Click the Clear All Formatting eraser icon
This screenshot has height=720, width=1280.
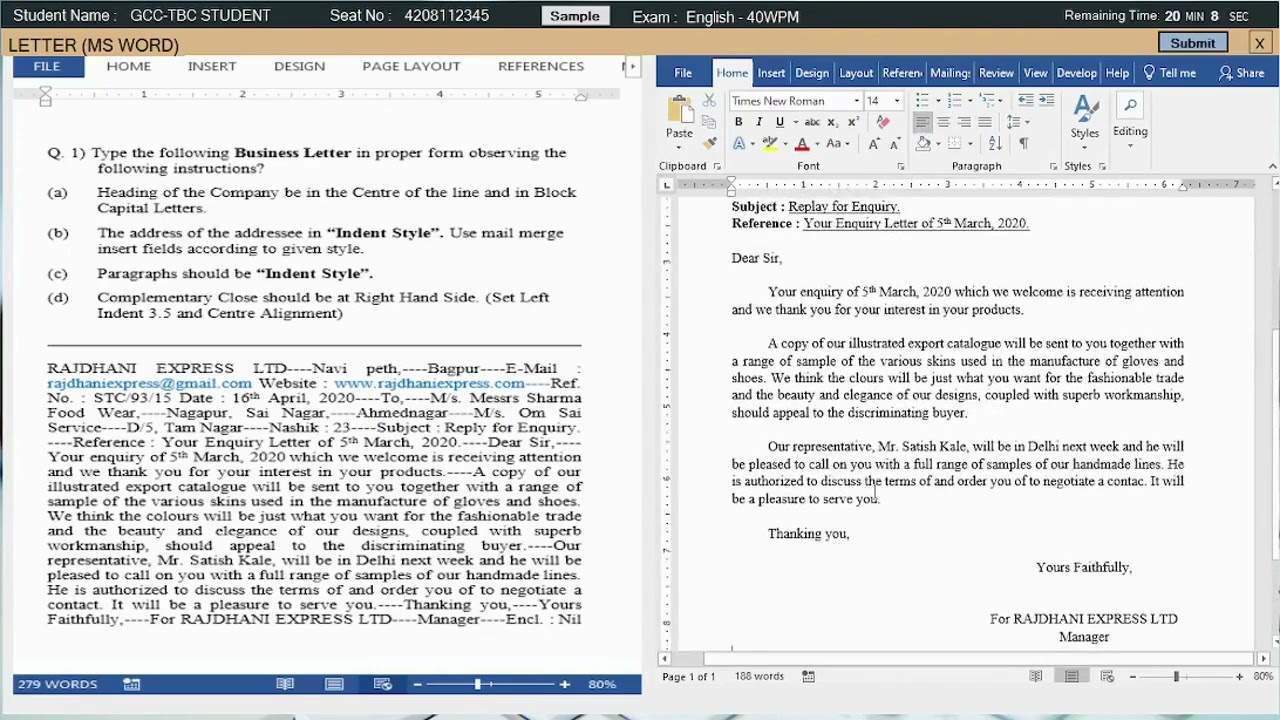(x=883, y=122)
